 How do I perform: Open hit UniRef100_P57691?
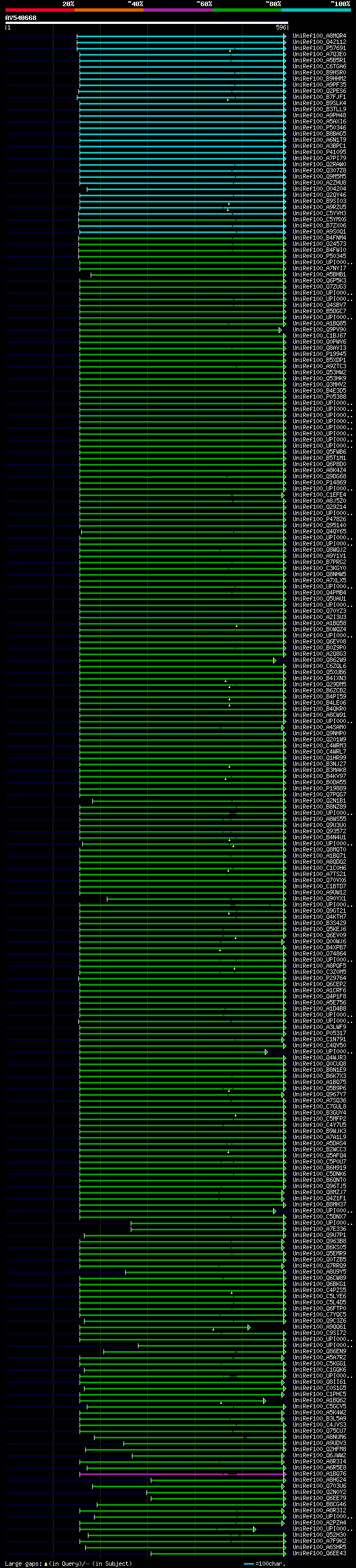[x=319, y=48]
